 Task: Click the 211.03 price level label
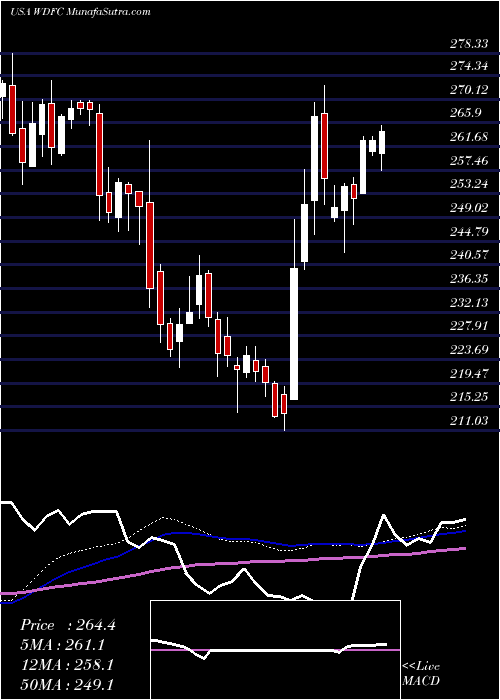[468, 420]
